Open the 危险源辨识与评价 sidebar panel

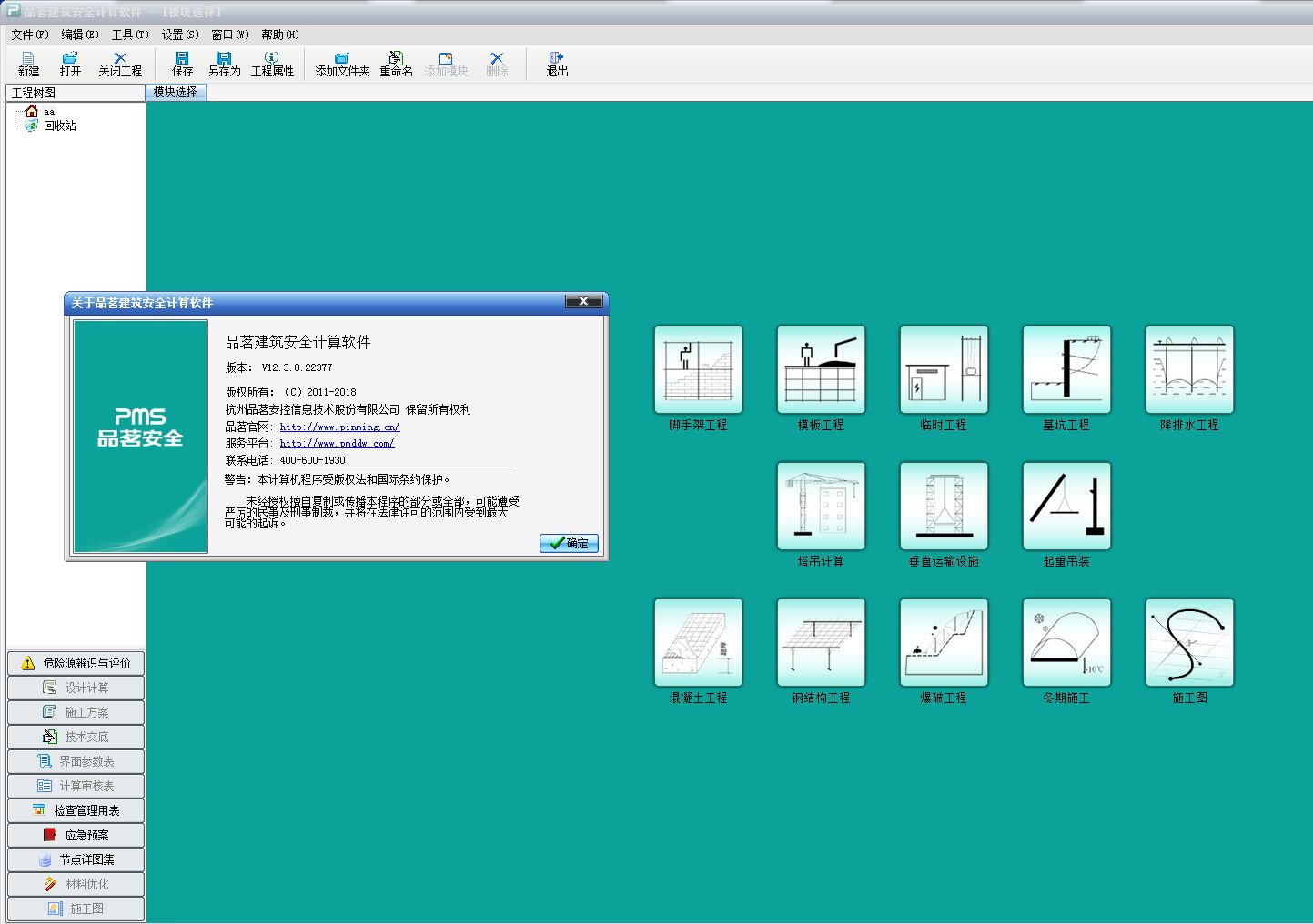pos(76,663)
